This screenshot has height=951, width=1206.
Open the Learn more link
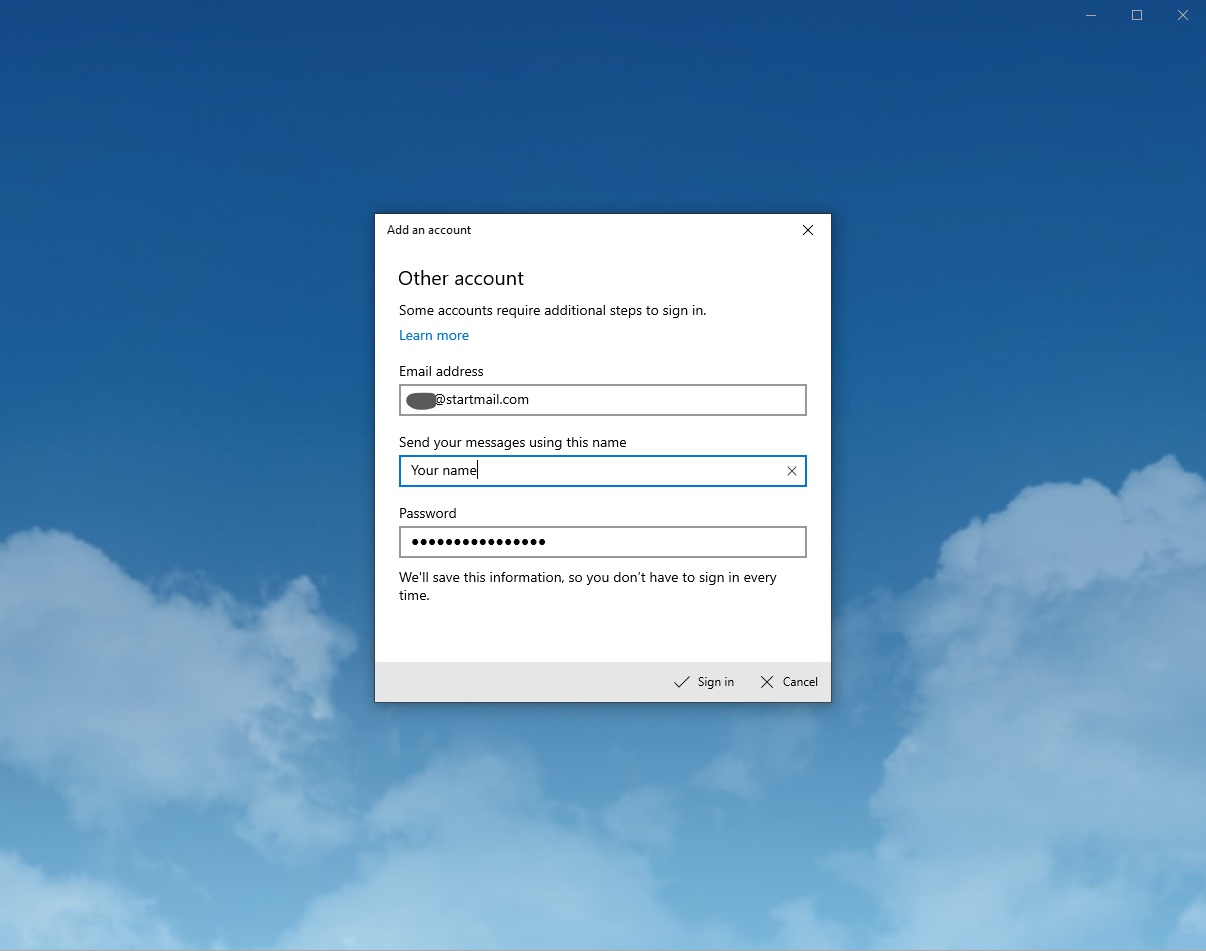[x=433, y=336]
